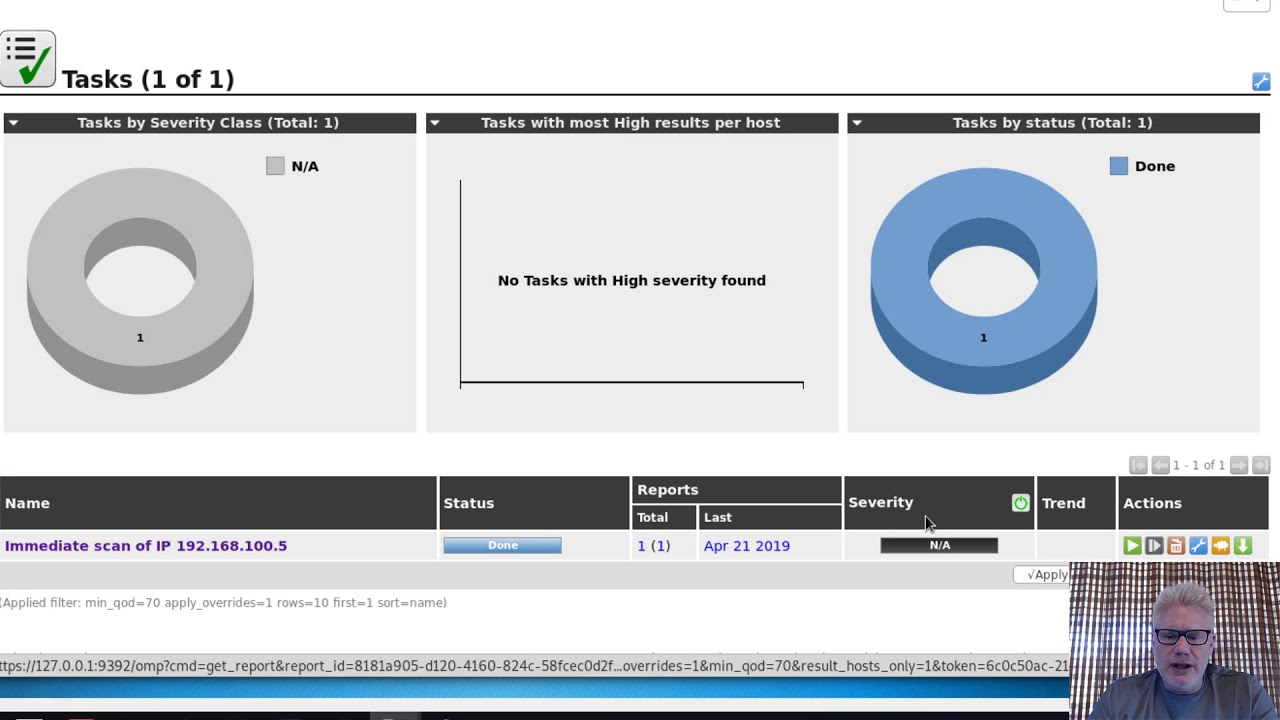Click the Tasks checklist icon
Screen dimensions: 1280x720
coord(28,60)
